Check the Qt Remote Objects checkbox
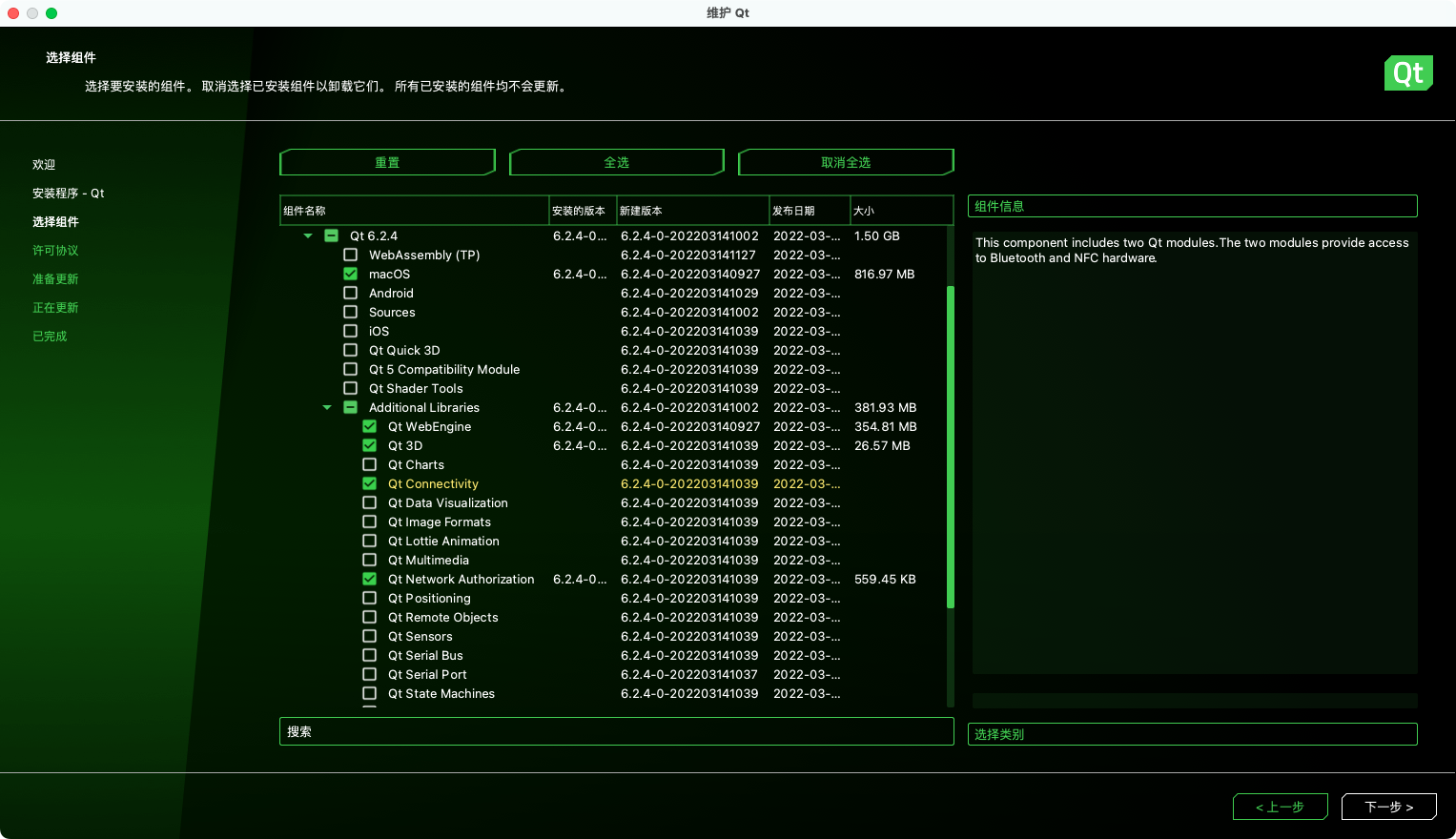1456x839 pixels. pos(369,617)
